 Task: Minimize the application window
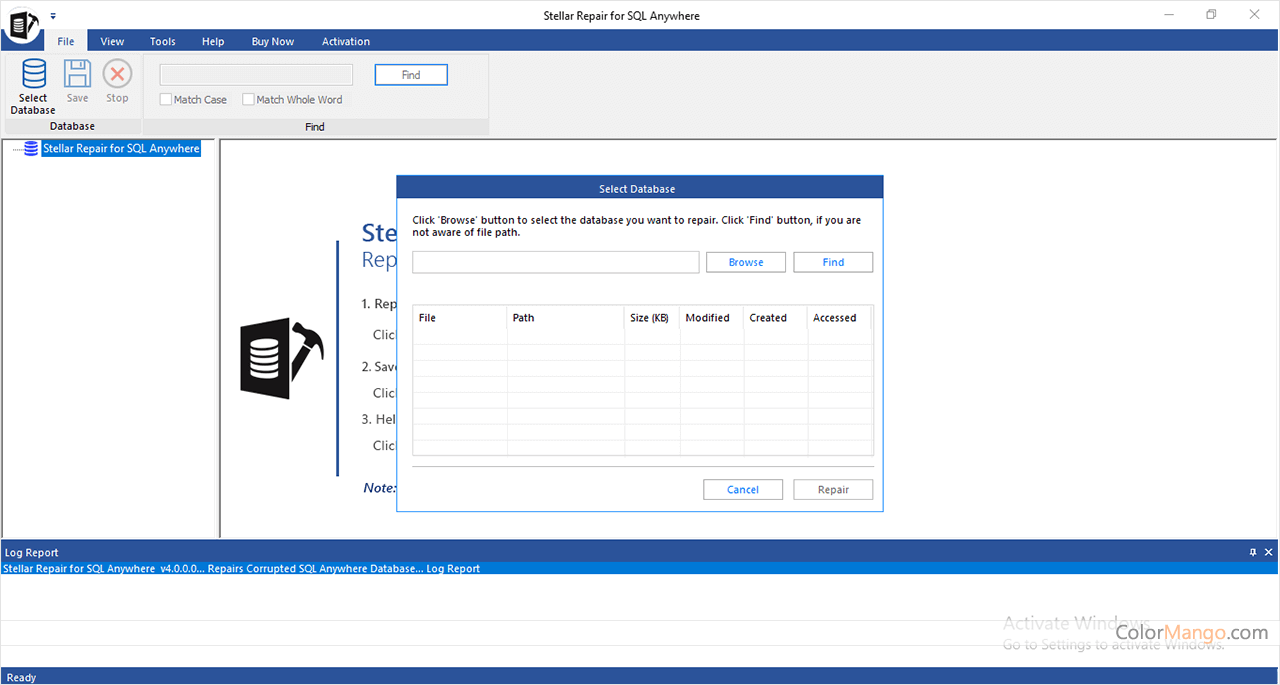(x=1167, y=14)
